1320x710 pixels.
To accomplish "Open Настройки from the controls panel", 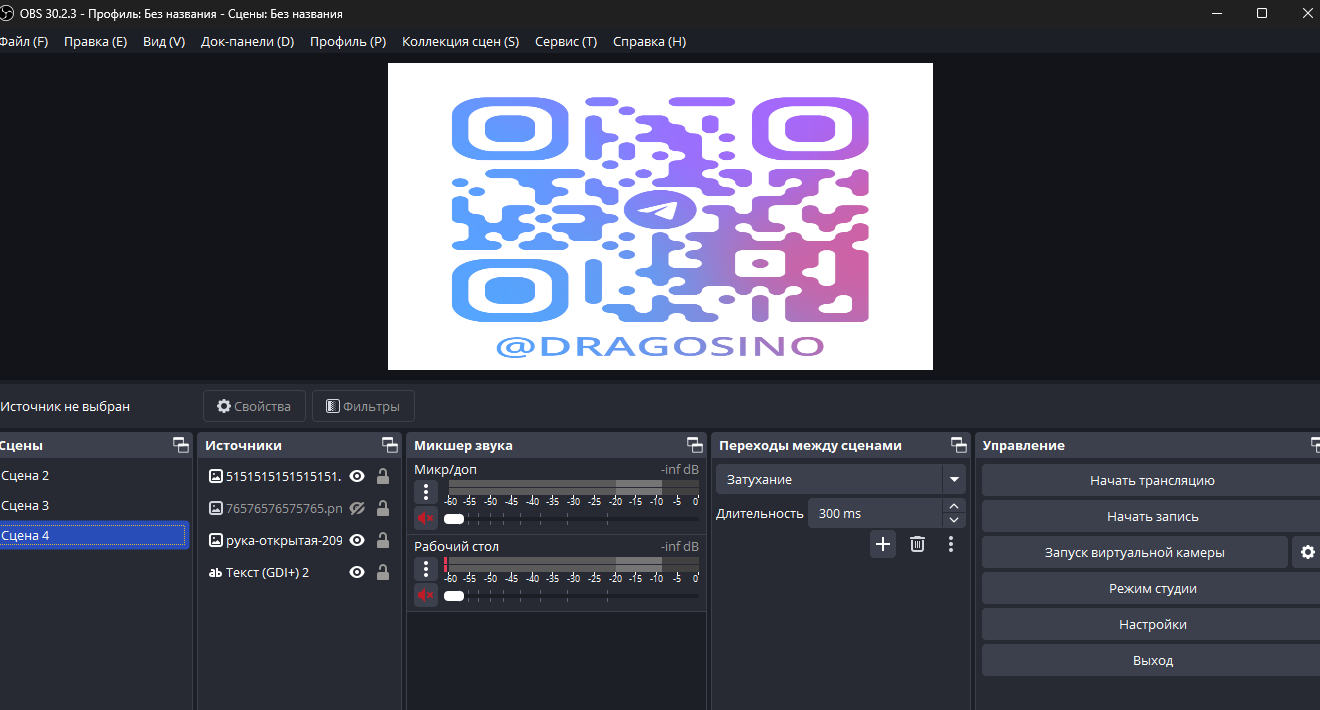I will [x=1152, y=624].
